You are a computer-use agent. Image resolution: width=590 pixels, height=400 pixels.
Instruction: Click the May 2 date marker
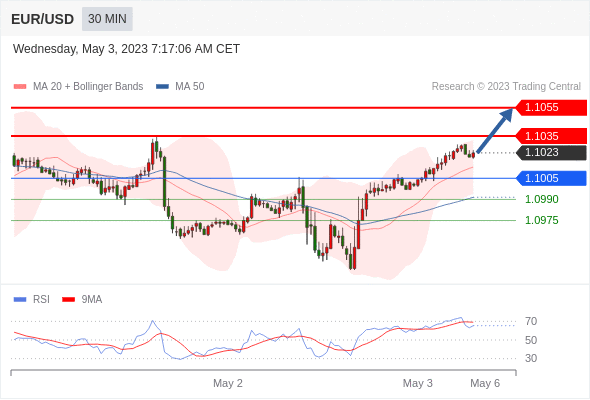pos(228,383)
